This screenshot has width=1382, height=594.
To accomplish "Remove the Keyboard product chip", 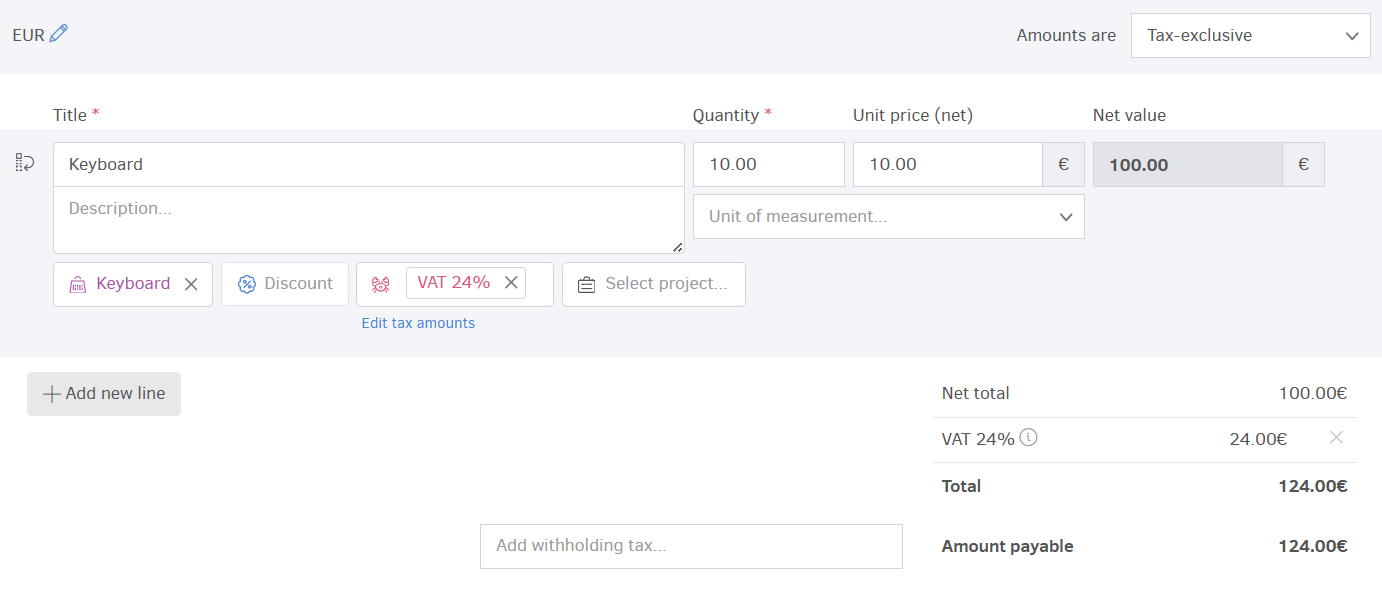I will coord(191,284).
